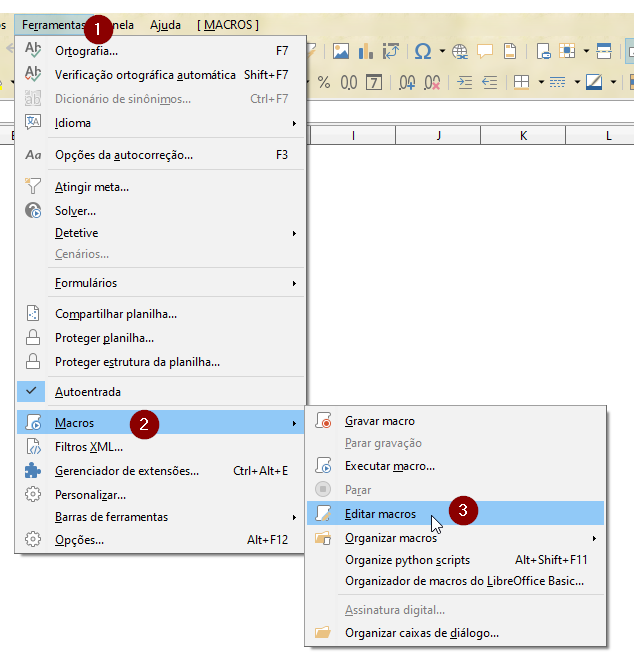The image size is (634, 668).
Task: Open freeze rows and columns dropdown
Action: [586, 51]
